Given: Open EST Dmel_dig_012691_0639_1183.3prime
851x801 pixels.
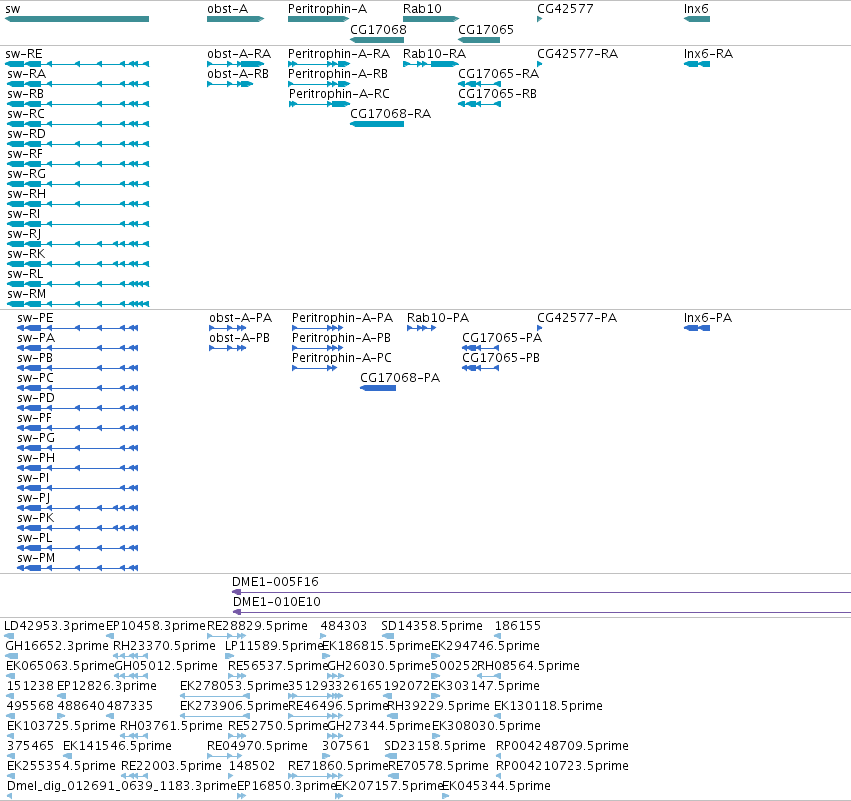Looking at the screenshot, I should (x=122, y=786).
